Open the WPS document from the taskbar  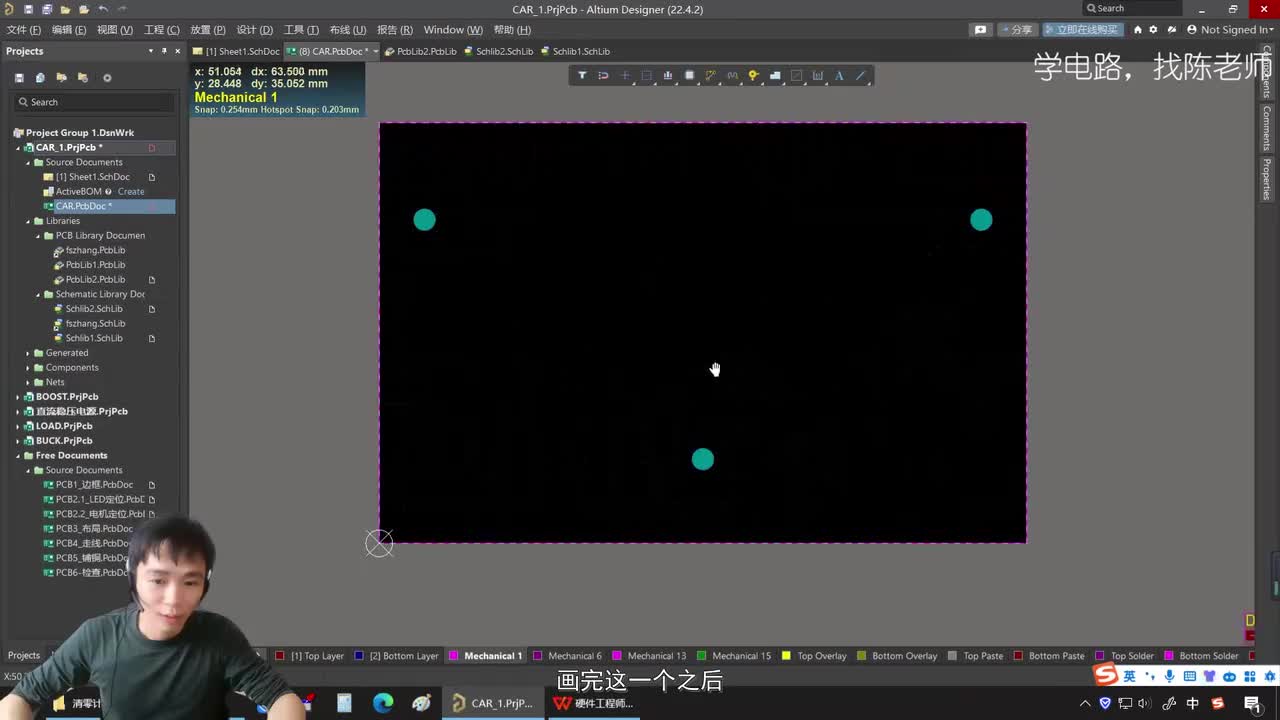[594, 703]
